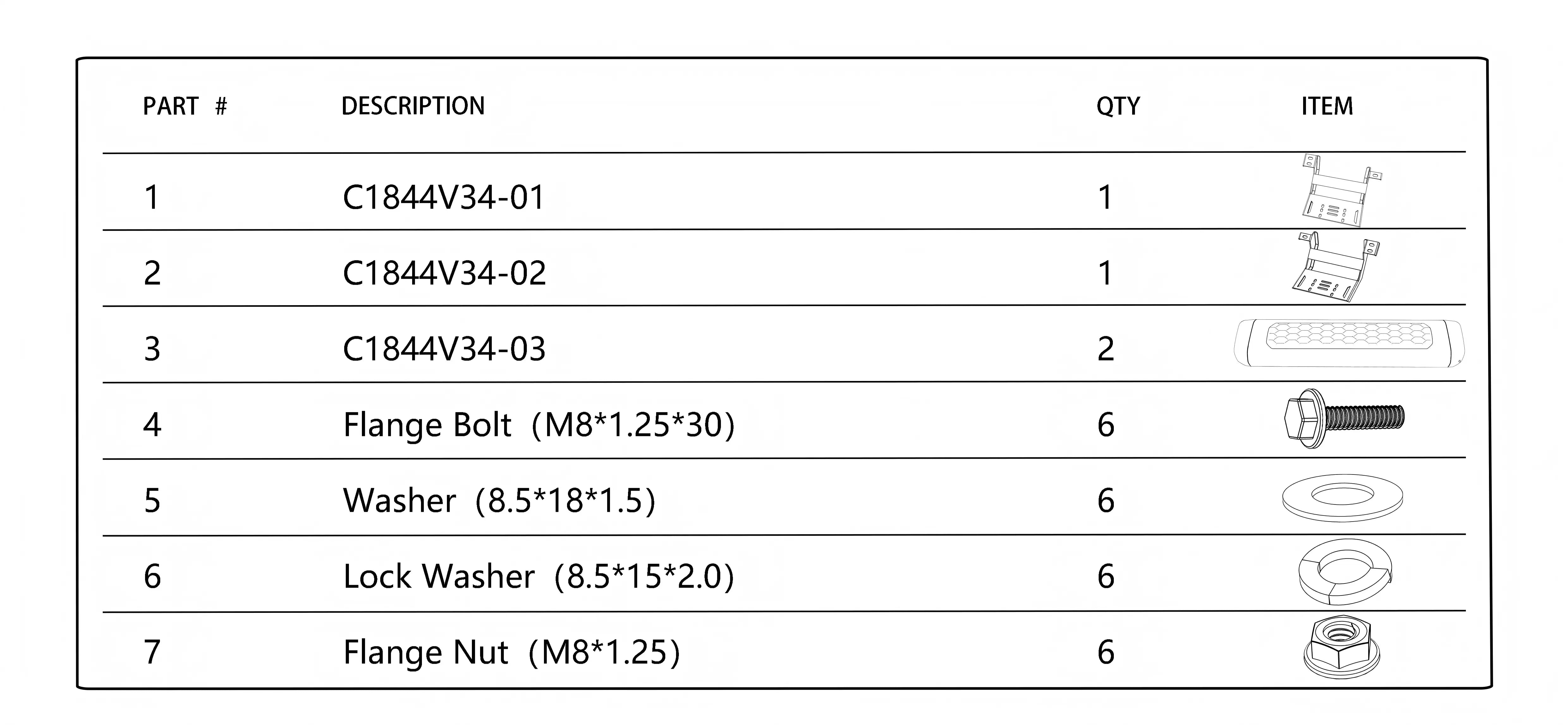Screen dimensions: 1568x725
Task: Click the PART # column header
Action: [185, 106]
